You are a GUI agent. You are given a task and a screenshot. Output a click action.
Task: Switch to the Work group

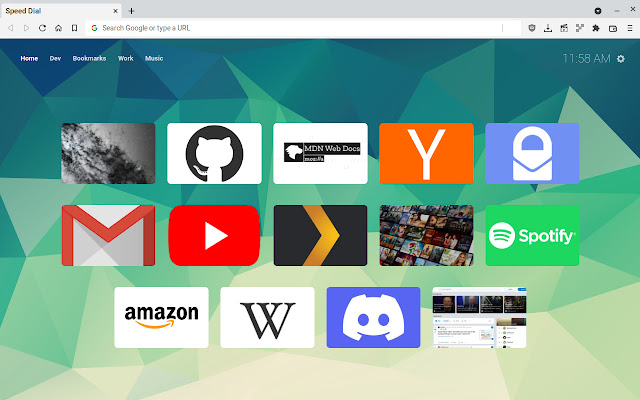coord(126,58)
